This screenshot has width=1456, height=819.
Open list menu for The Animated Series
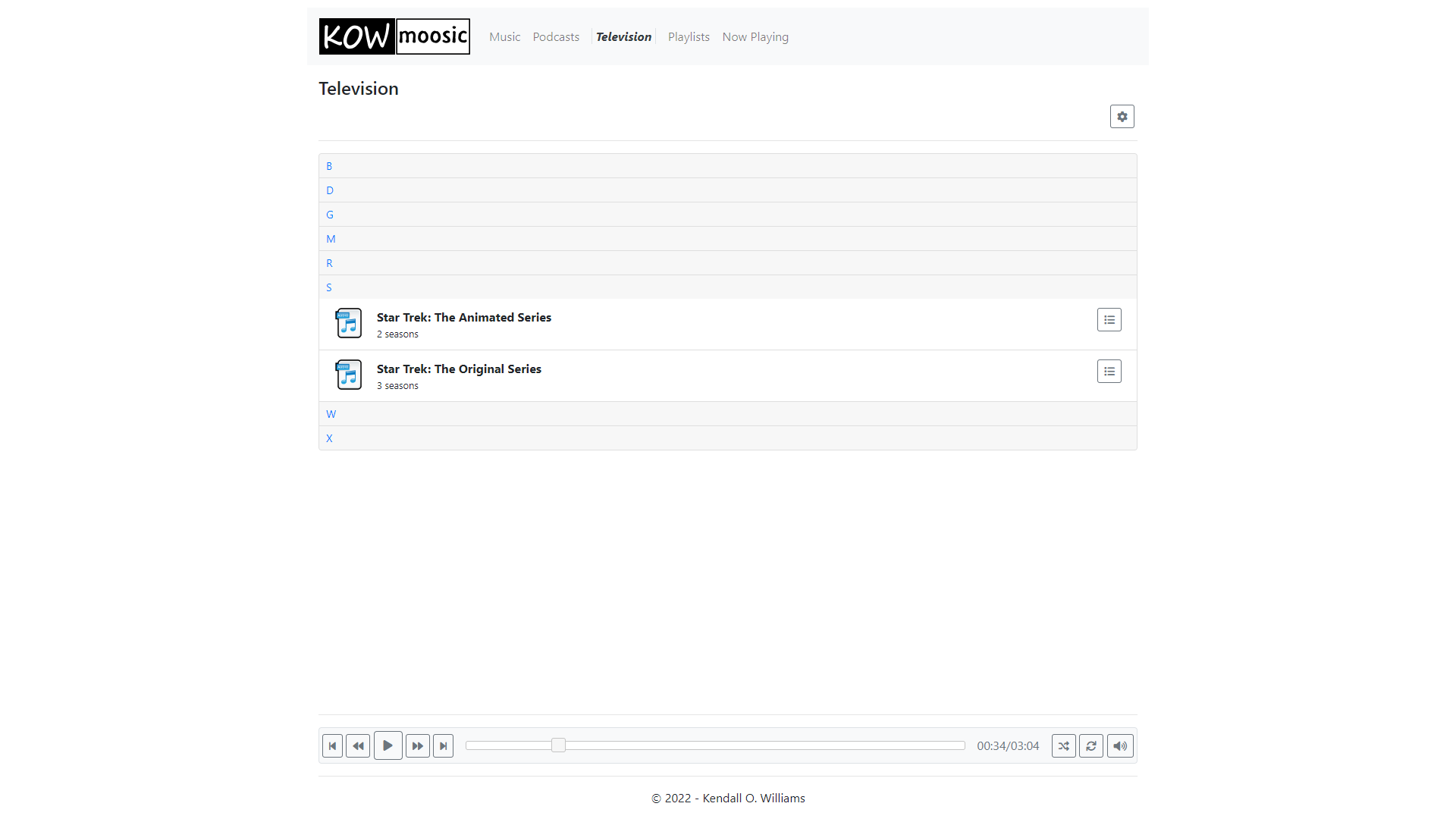pos(1109,320)
